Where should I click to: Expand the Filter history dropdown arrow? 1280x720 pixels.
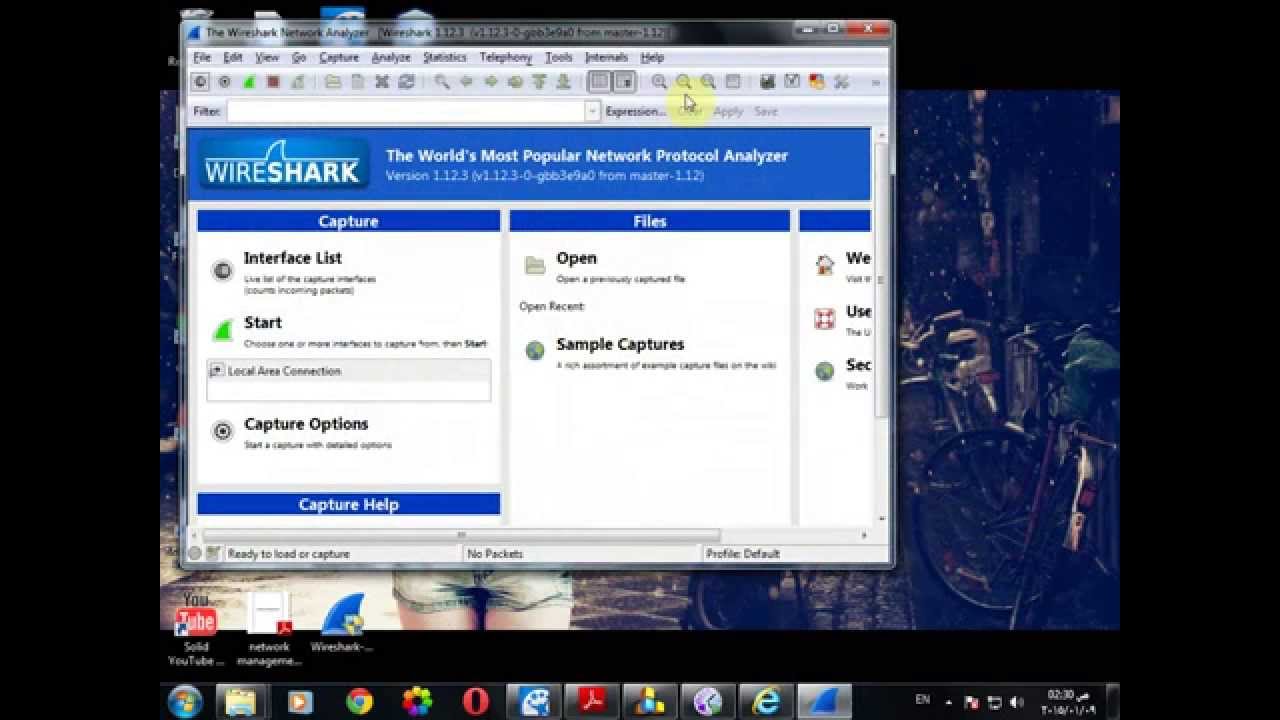pyautogui.click(x=592, y=111)
